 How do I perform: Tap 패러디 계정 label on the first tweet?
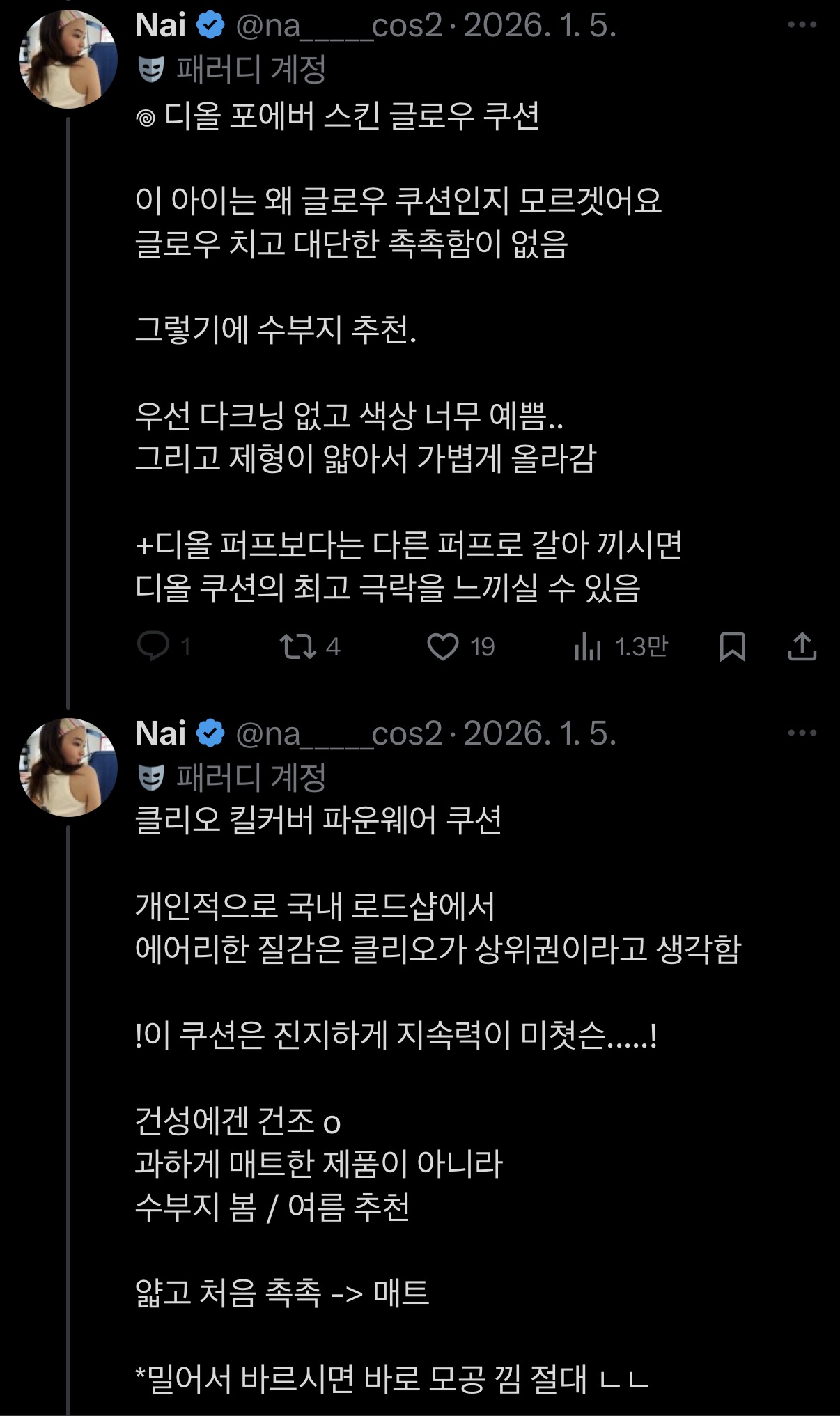[x=251, y=69]
